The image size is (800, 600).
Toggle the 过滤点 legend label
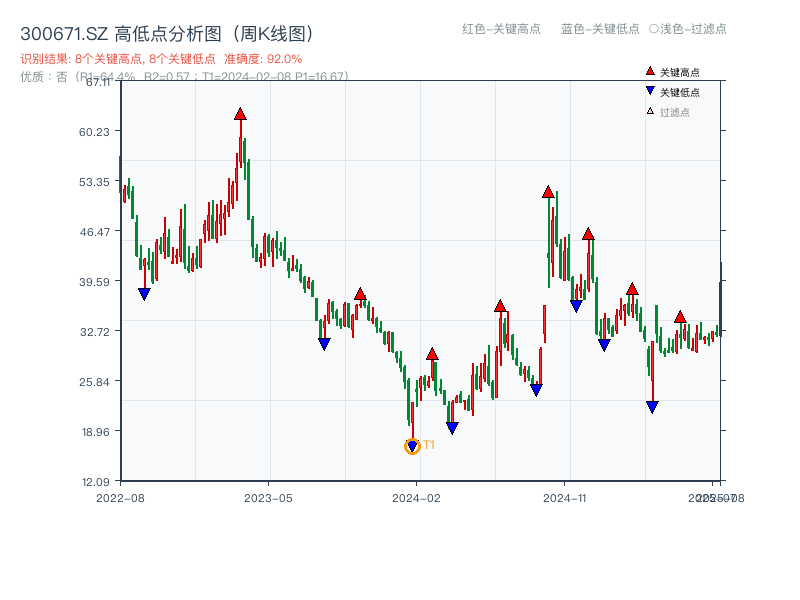(675, 112)
